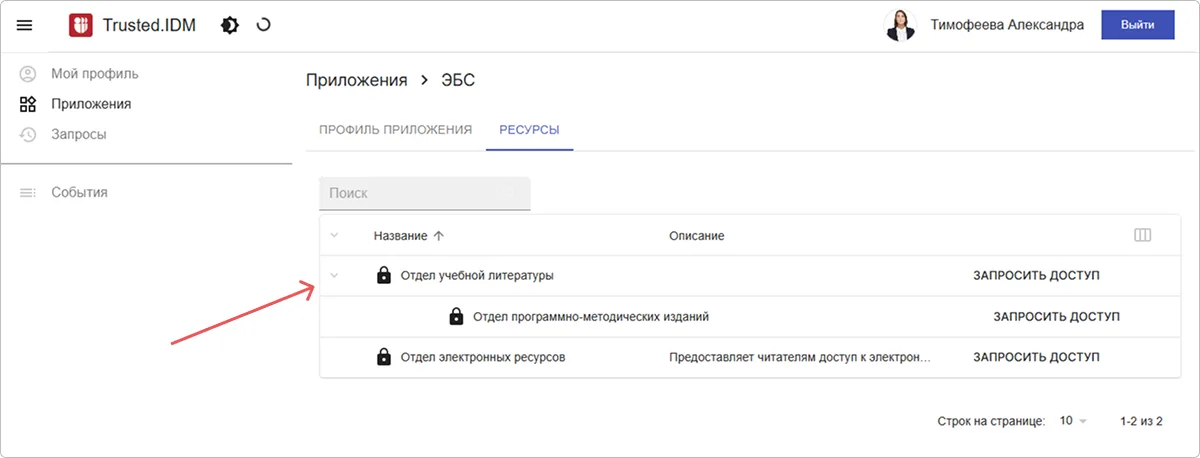Click the circular refresh loading icon
Viewport: 1200px width, 458px height.
264,26
